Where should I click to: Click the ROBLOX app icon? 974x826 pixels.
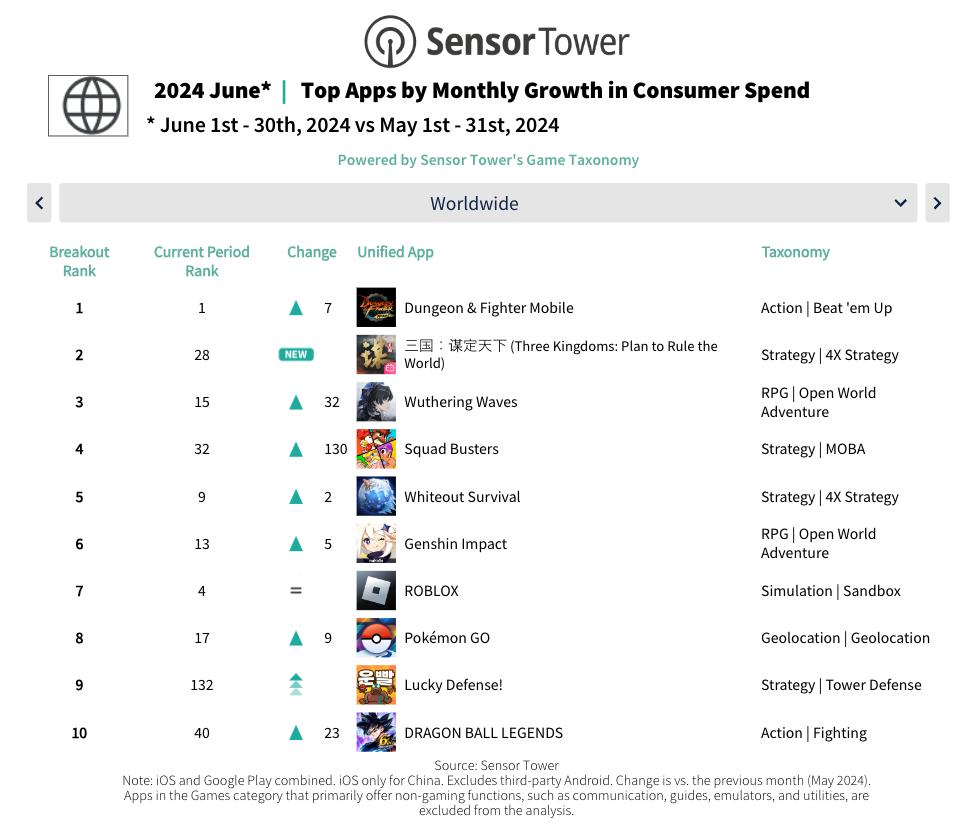tap(376, 591)
